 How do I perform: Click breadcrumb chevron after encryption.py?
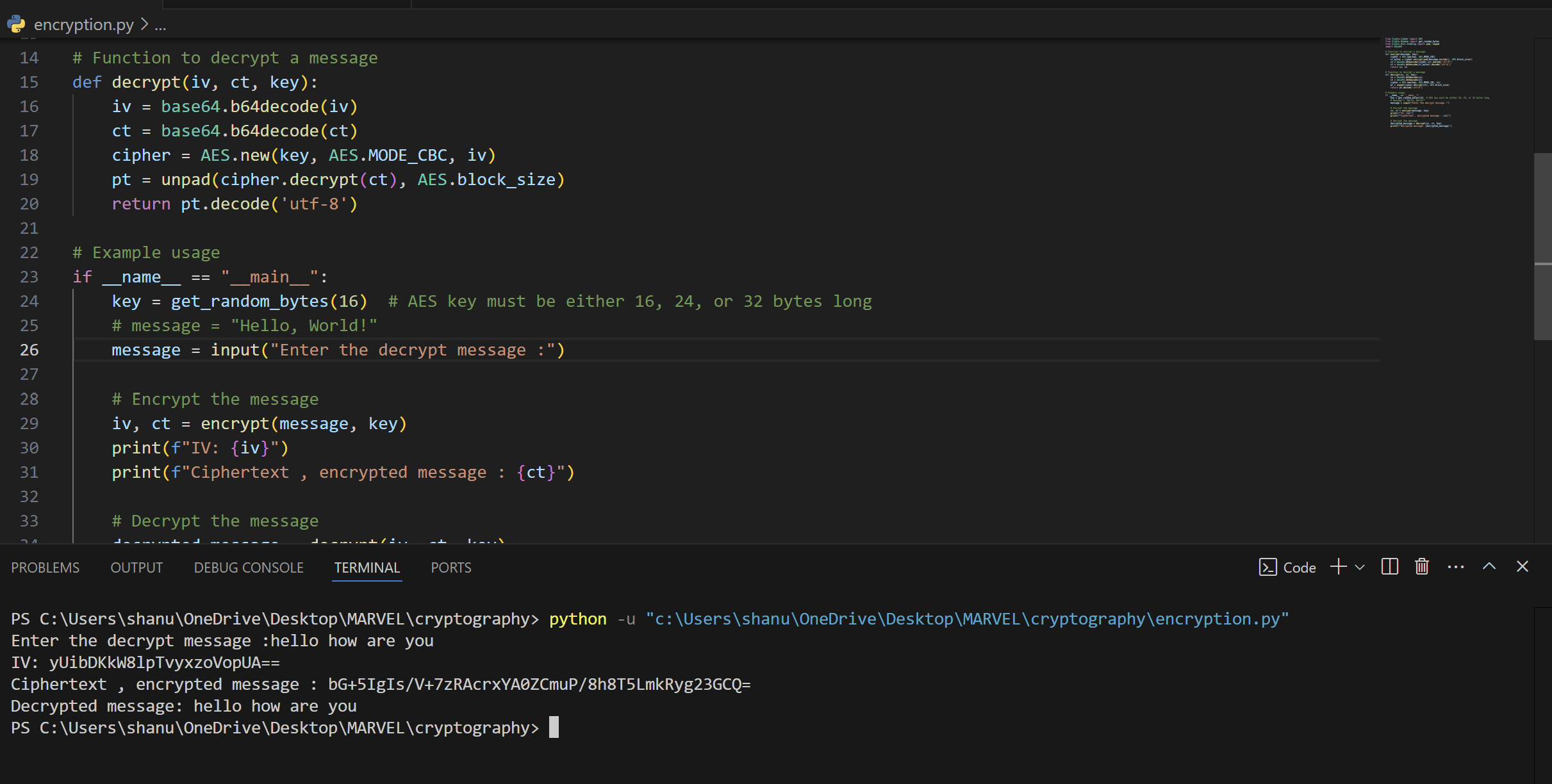point(145,24)
